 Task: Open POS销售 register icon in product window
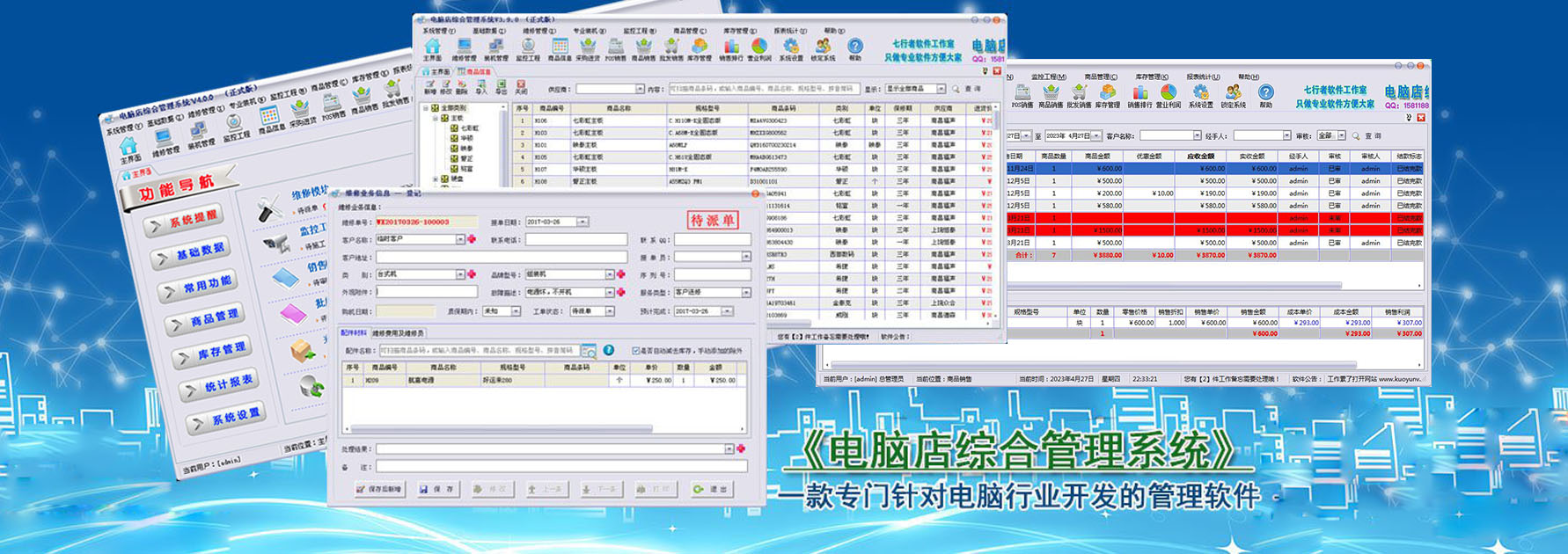coord(616,49)
